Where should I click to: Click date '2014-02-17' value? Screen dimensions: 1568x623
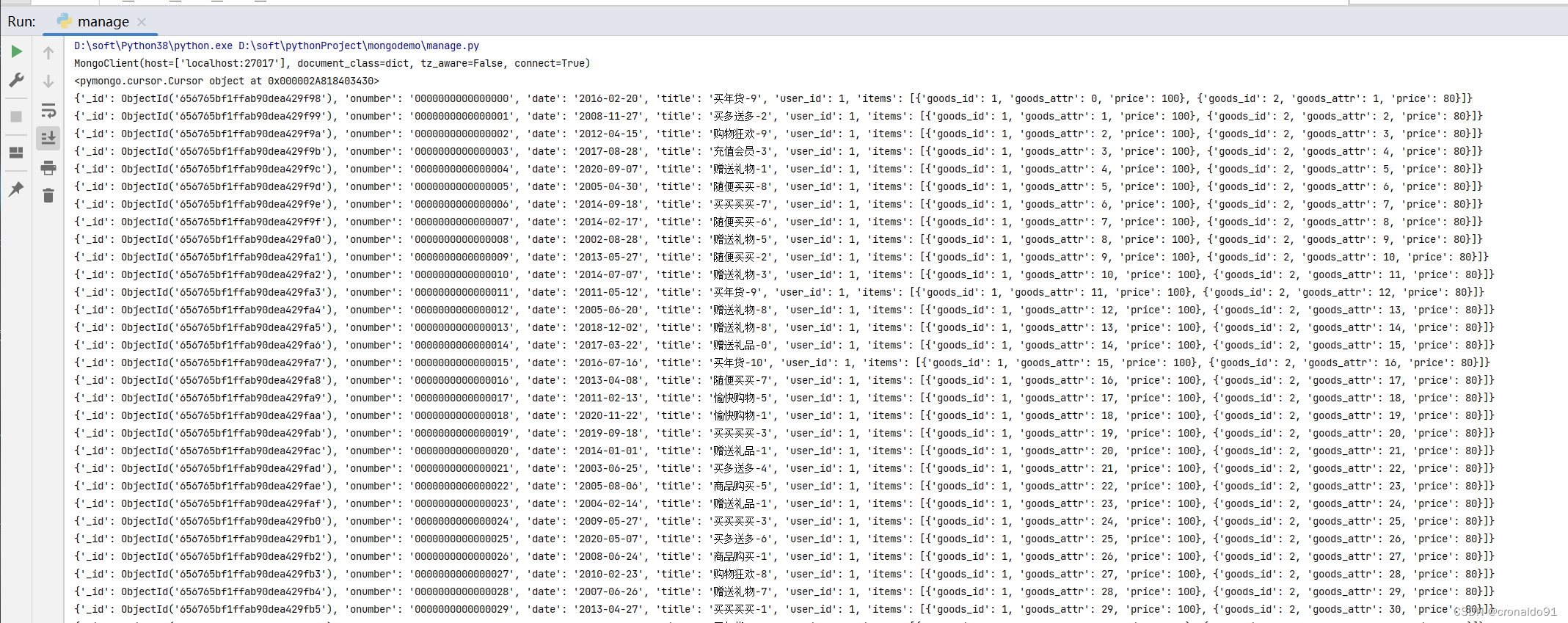(608, 222)
